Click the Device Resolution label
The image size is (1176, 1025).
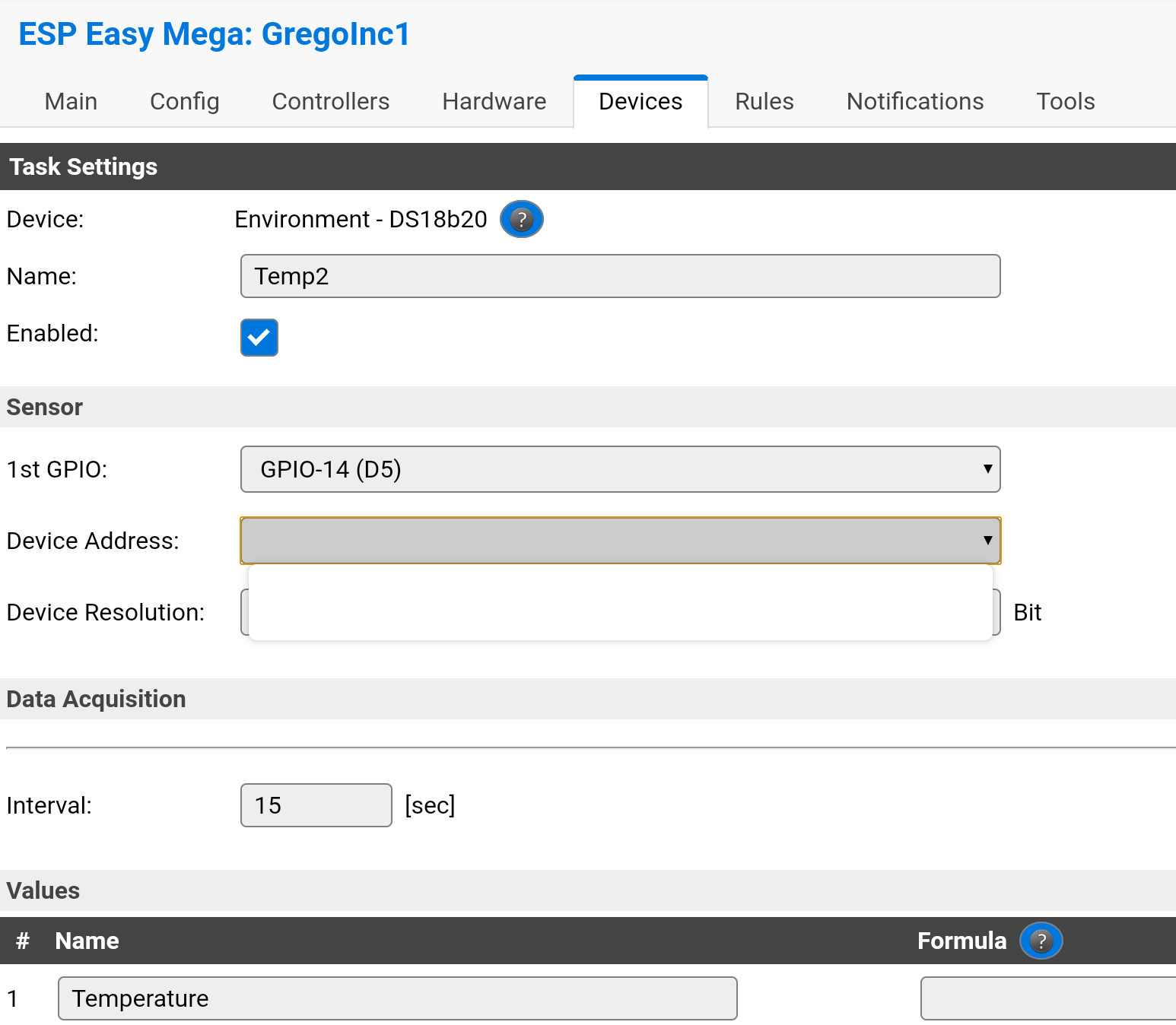(x=106, y=612)
